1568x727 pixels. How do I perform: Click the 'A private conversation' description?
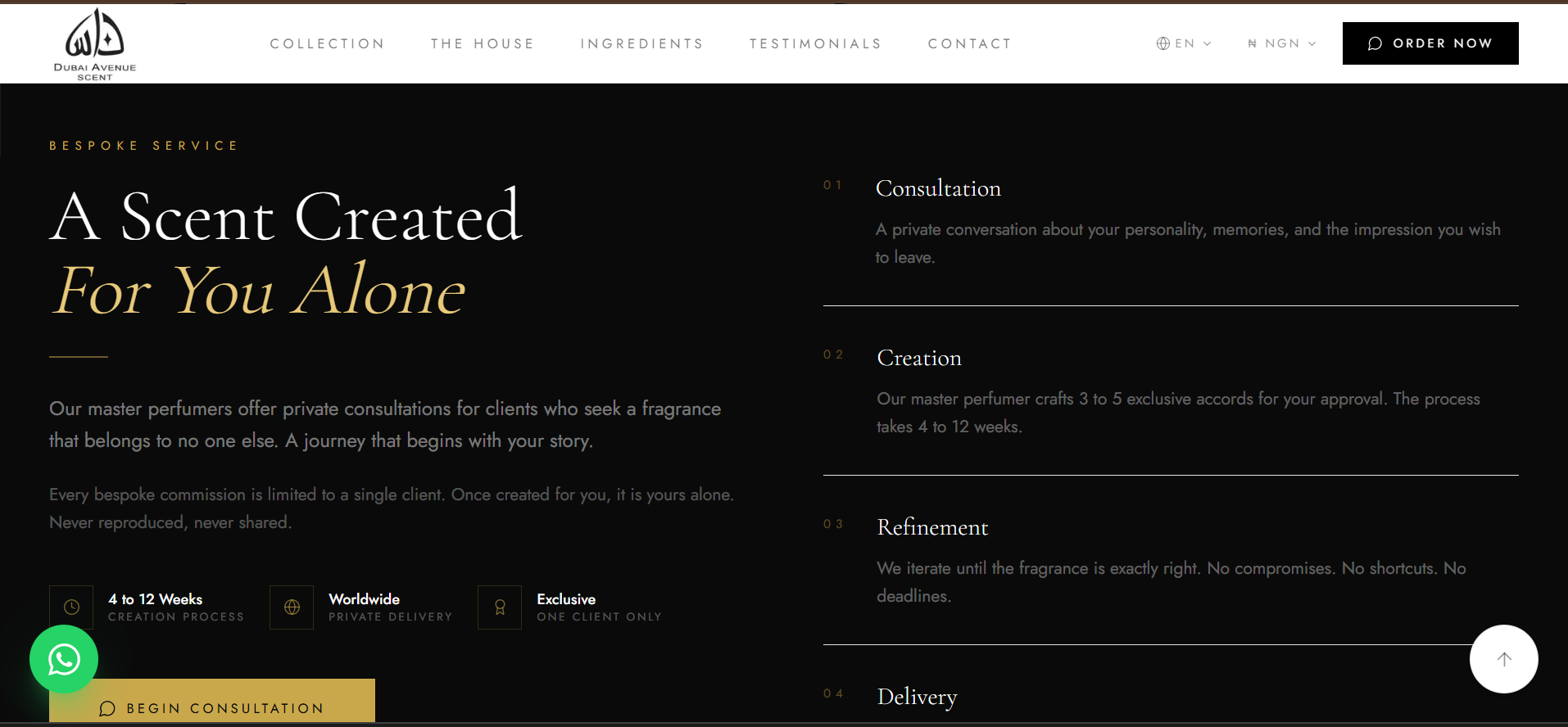coord(1188,243)
